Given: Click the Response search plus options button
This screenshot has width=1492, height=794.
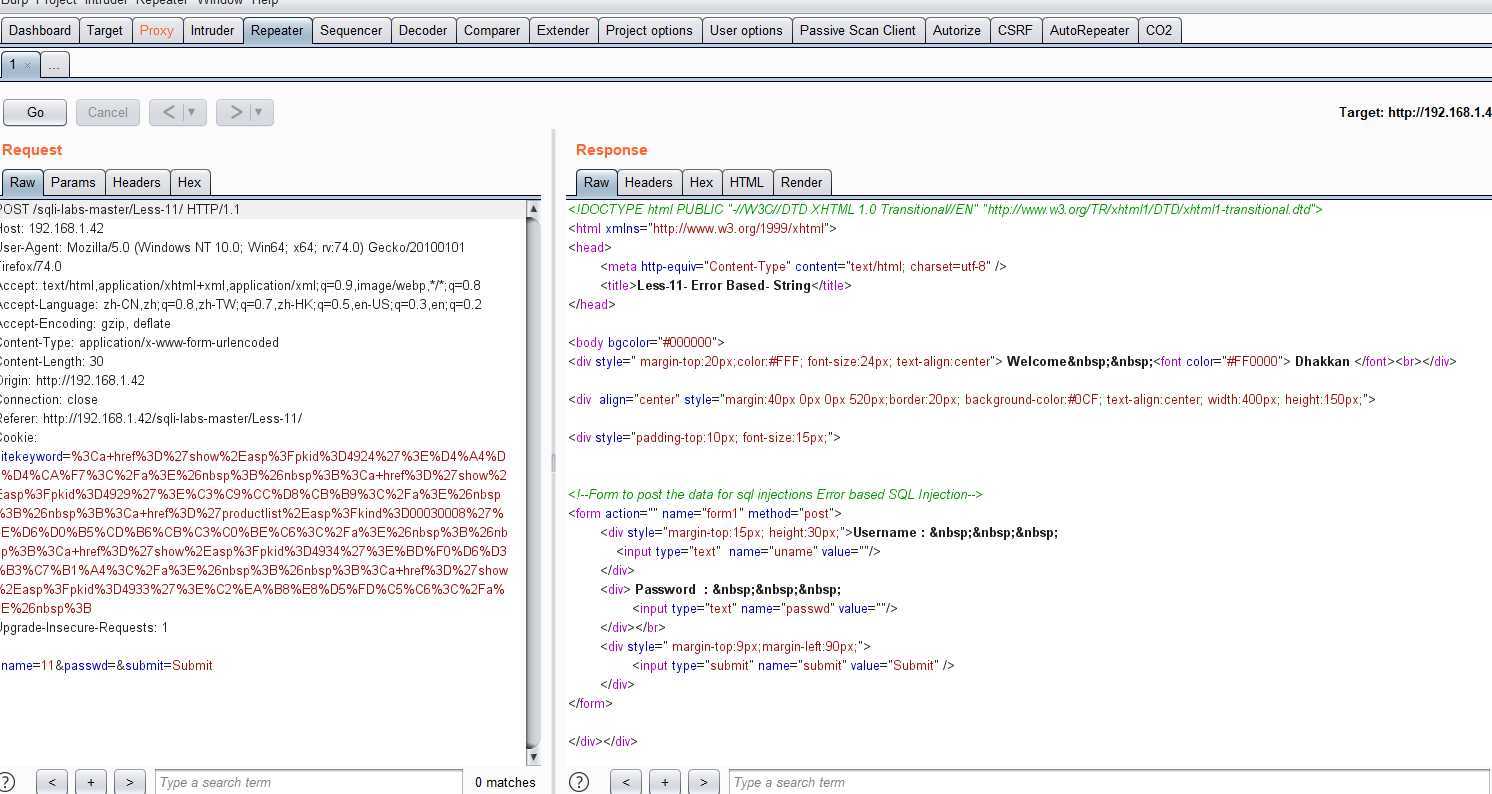Looking at the screenshot, I should tap(664, 782).
